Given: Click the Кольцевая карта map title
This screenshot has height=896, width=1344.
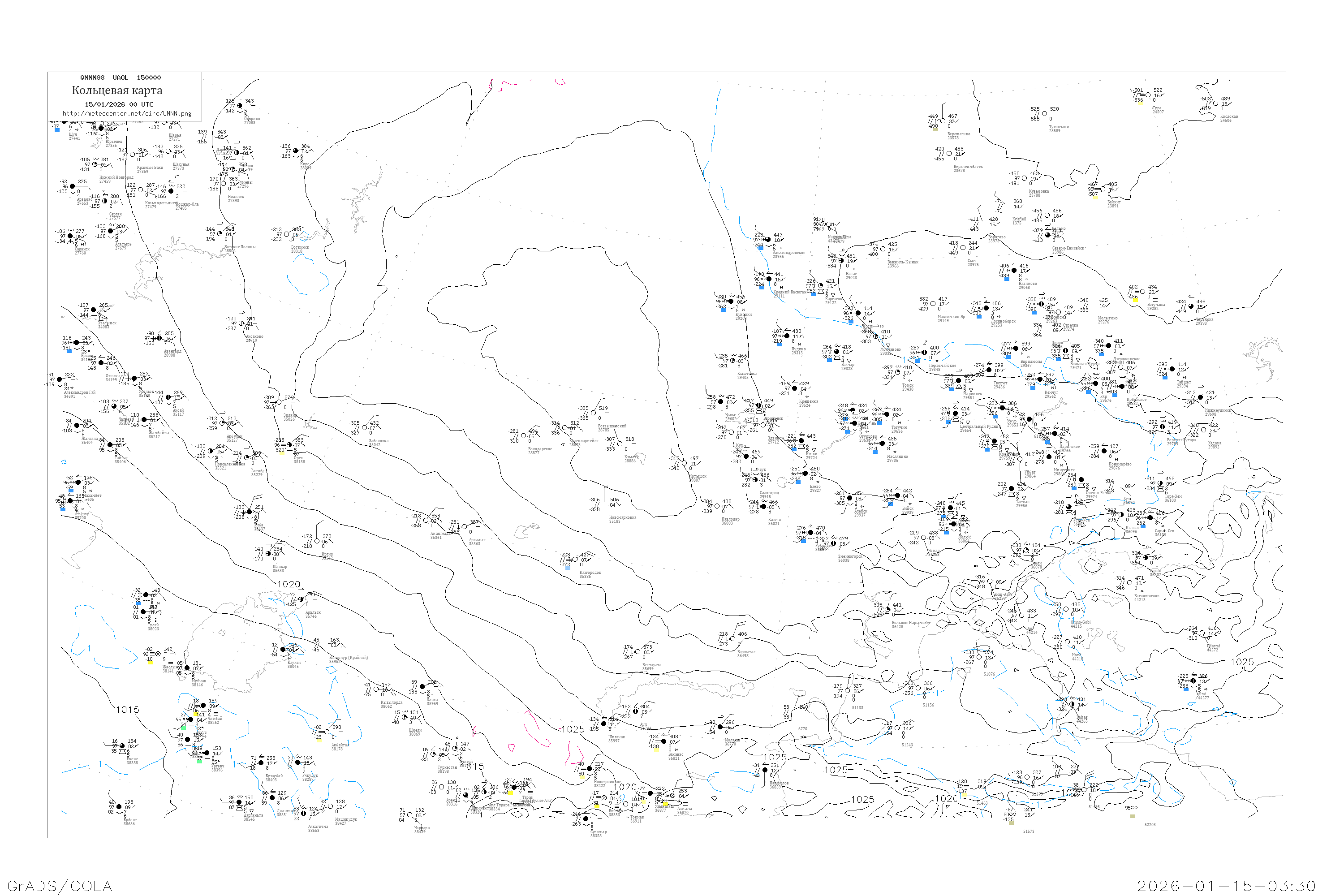Looking at the screenshot, I should point(117,90).
